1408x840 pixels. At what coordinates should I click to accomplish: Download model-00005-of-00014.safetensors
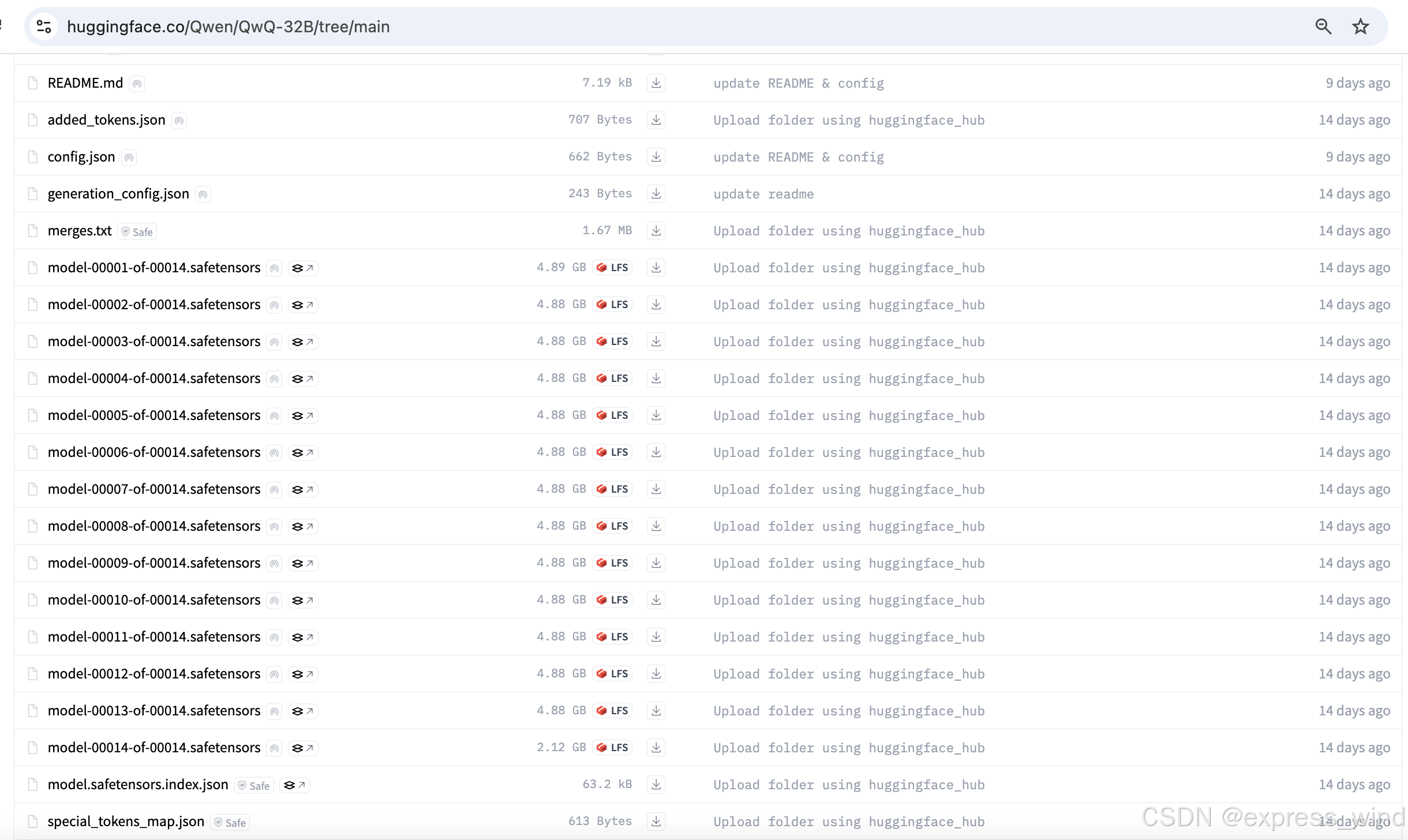click(656, 415)
